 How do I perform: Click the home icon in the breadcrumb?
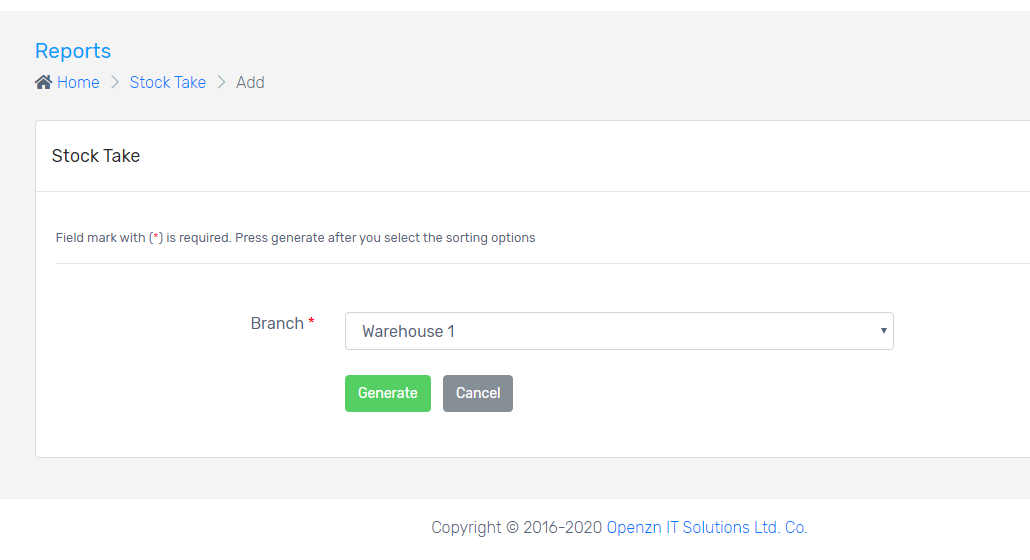[x=43, y=82]
